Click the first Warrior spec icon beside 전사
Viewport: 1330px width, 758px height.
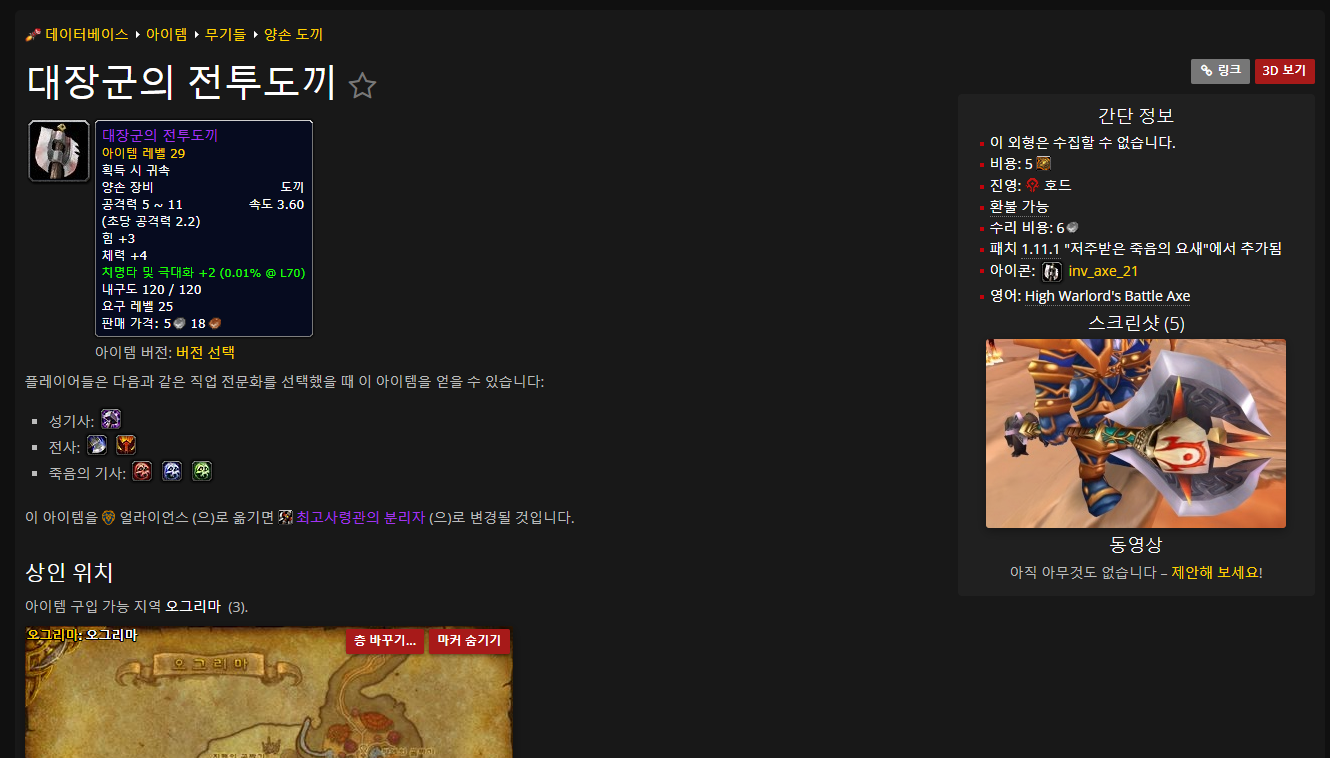pyautogui.click(x=97, y=445)
